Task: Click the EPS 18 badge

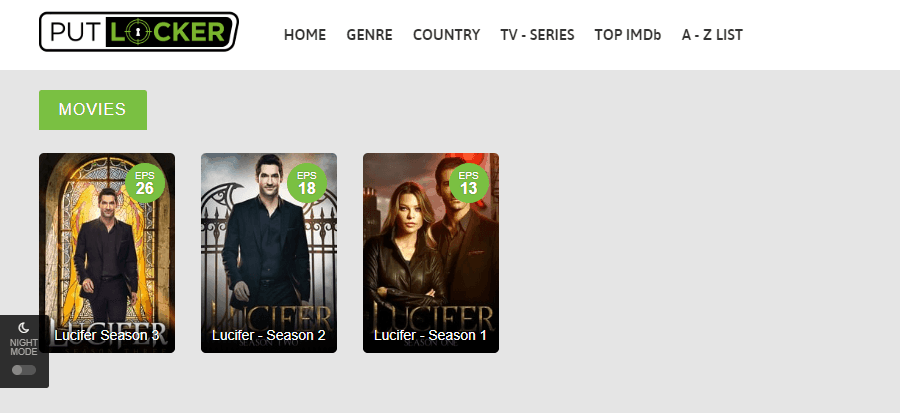Action: point(307,183)
